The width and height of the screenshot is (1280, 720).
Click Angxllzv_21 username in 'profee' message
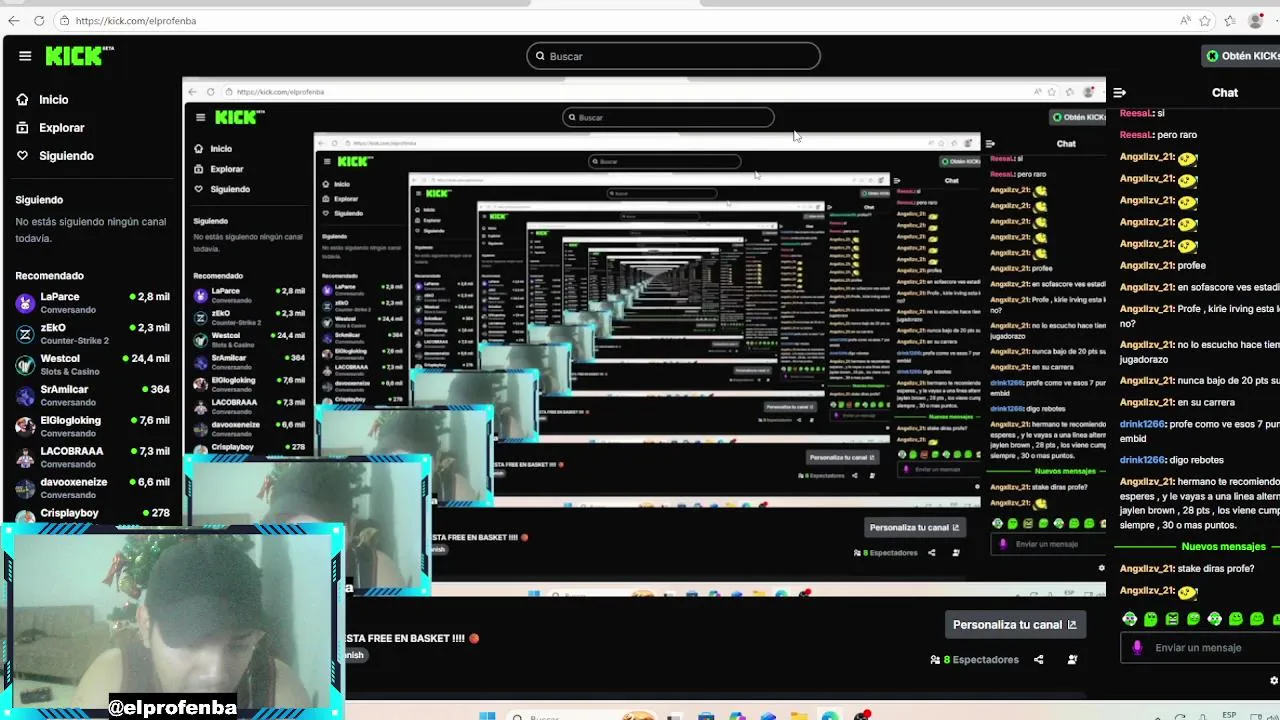pos(1147,265)
